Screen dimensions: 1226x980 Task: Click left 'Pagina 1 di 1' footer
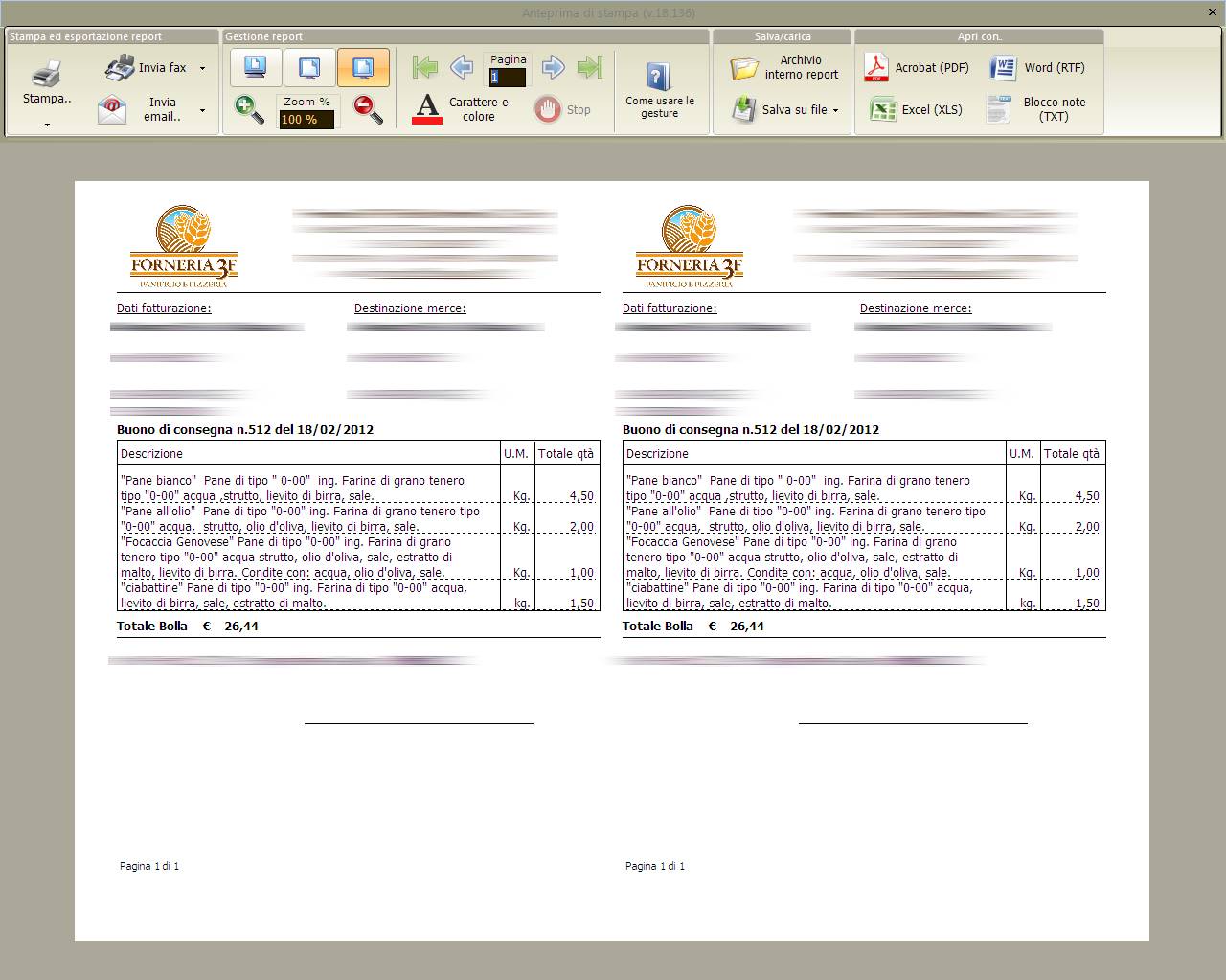(149, 866)
